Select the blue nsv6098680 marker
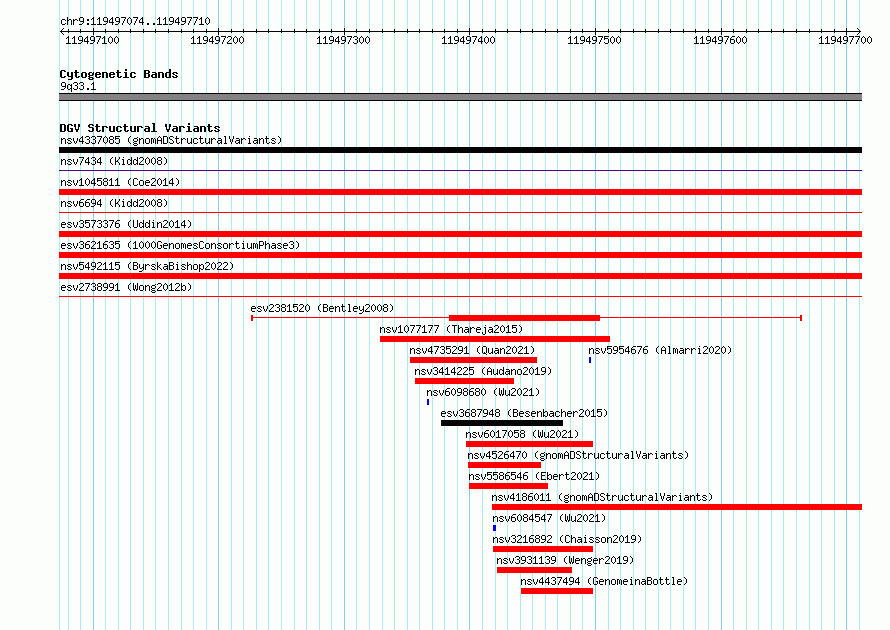The image size is (890, 630). [x=428, y=402]
